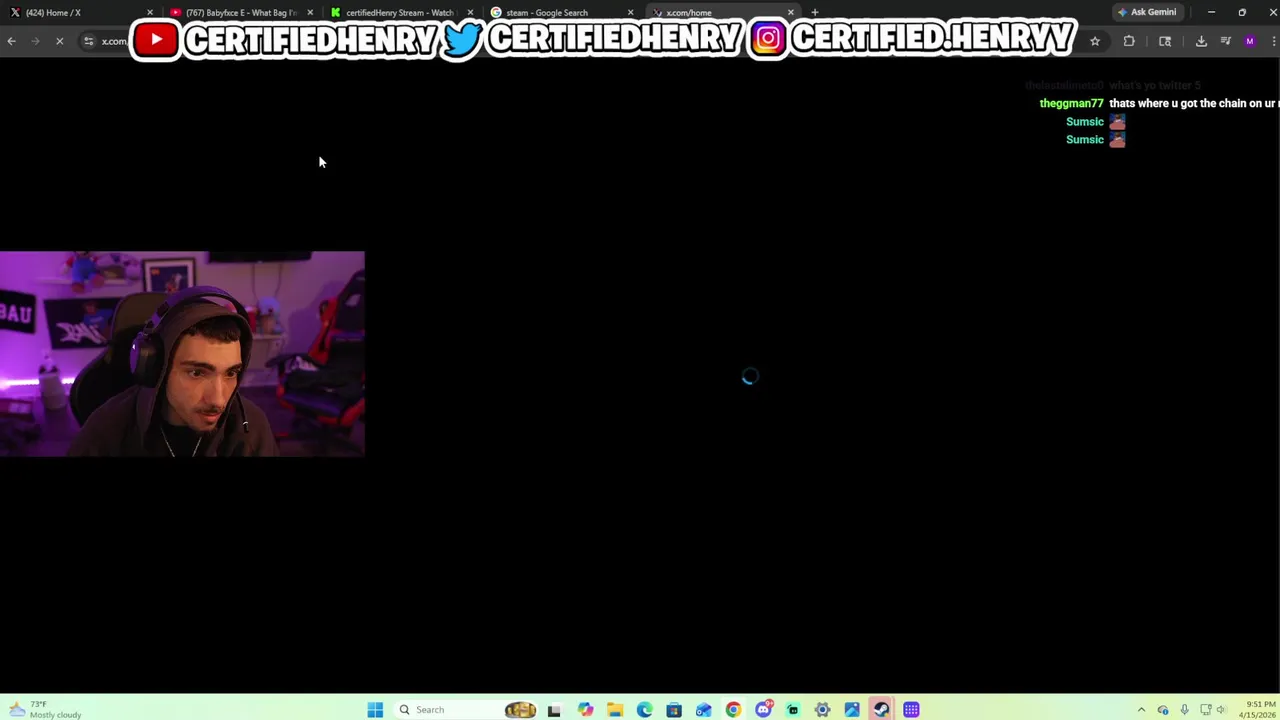Launch Copilot from the taskbar
The image size is (1280, 720).
coord(585,710)
